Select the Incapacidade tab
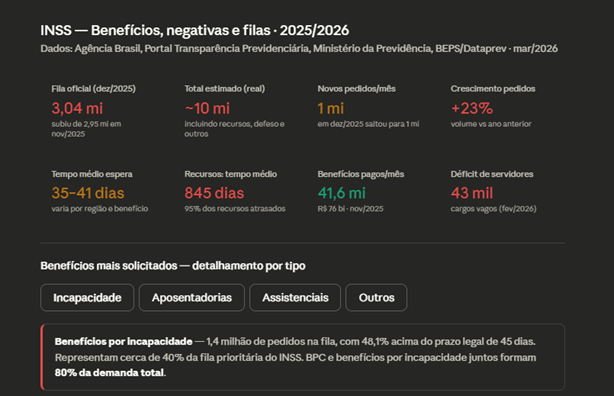614x396 pixels. [x=87, y=298]
